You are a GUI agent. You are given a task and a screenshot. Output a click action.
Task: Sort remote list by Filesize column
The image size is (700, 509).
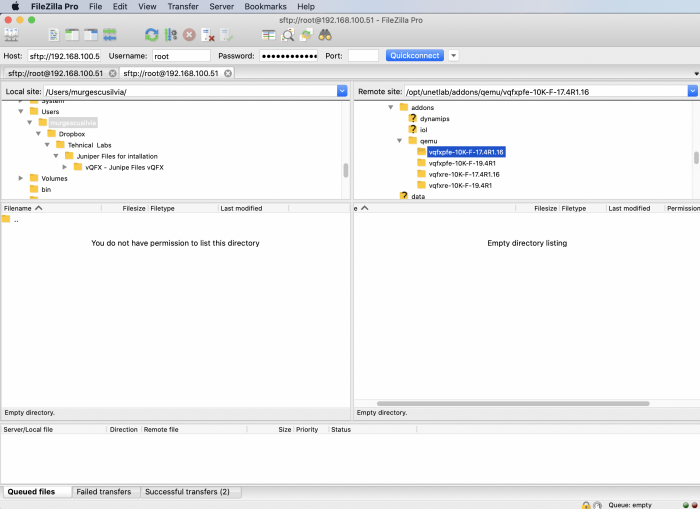(x=538, y=208)
